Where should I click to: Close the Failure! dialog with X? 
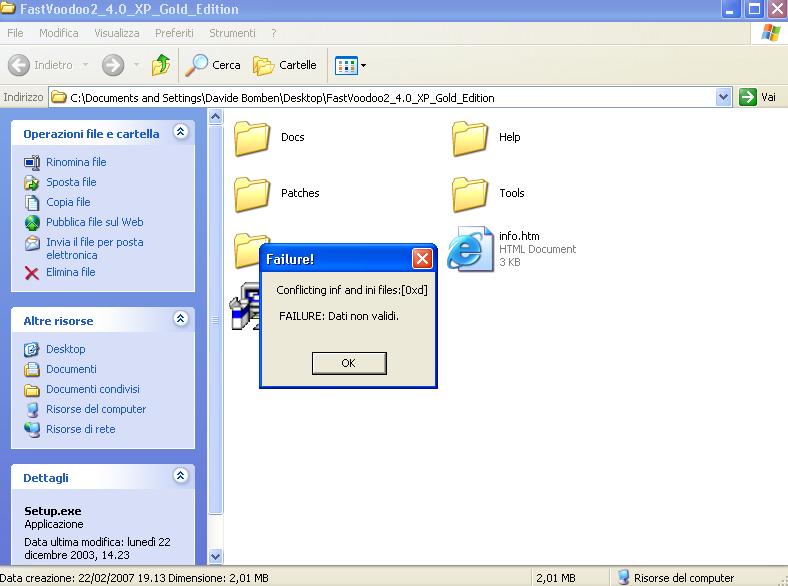pos(422,259)
